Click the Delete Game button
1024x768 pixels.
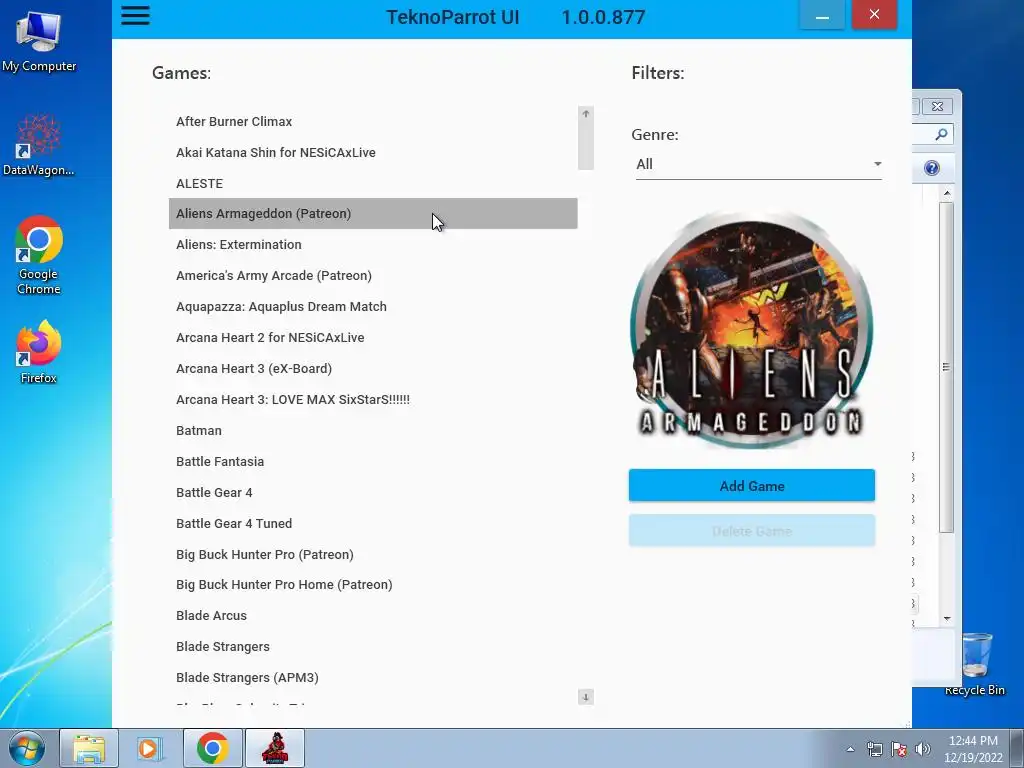tap(752, 530)
